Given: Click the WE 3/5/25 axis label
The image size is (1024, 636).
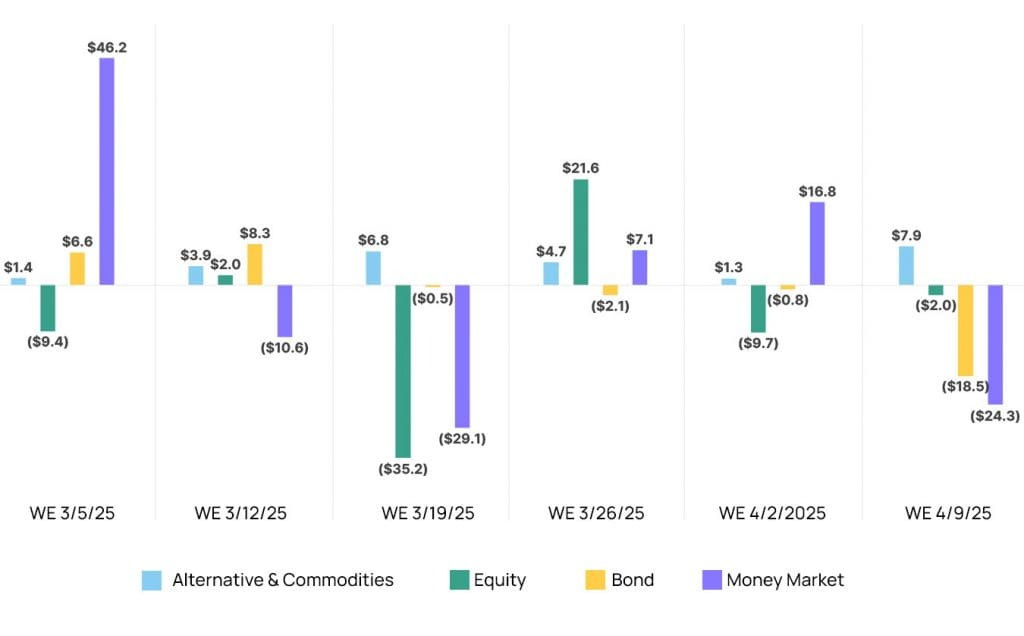Looking at the screenshot, I should click(72, 513).
